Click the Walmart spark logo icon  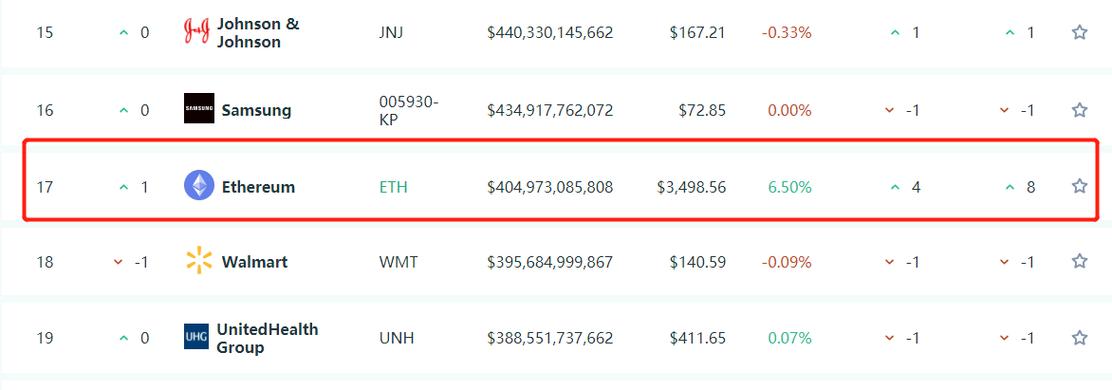coord(199,260)
